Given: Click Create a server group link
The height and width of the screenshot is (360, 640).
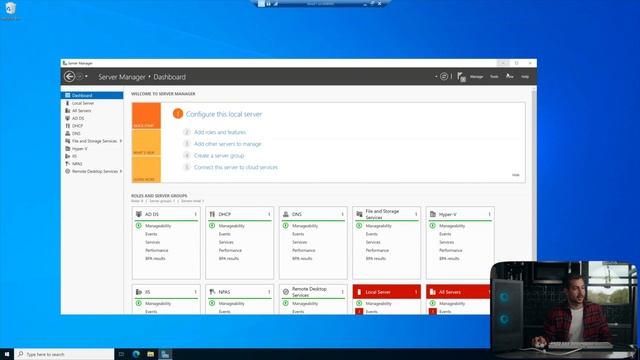Looking at the screenshot, I should click(219, 156).
